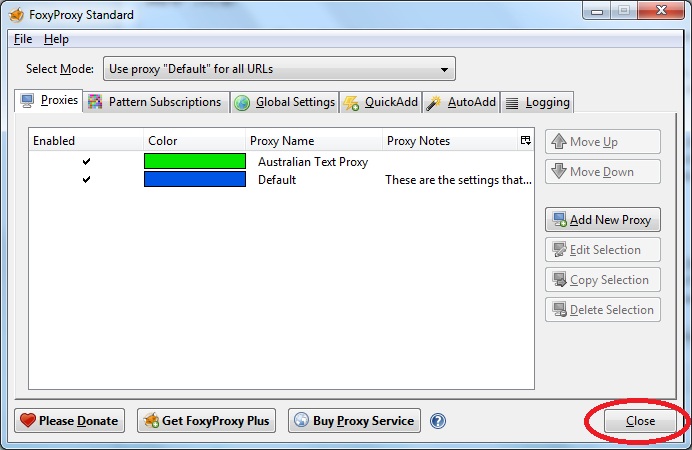Open the Global Settings tab
Screen dimensions: 692x450
(285, 102)
